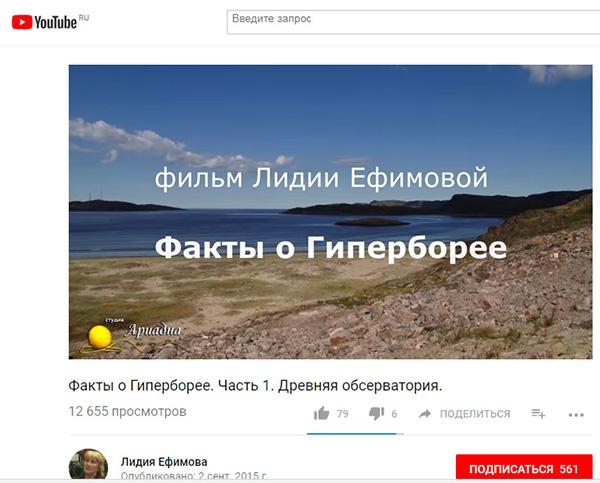This screenshot has height=483, width=600.
Task: Click the ПОДЕЛИТЬСЯ share label
Action: pos(475,414)
